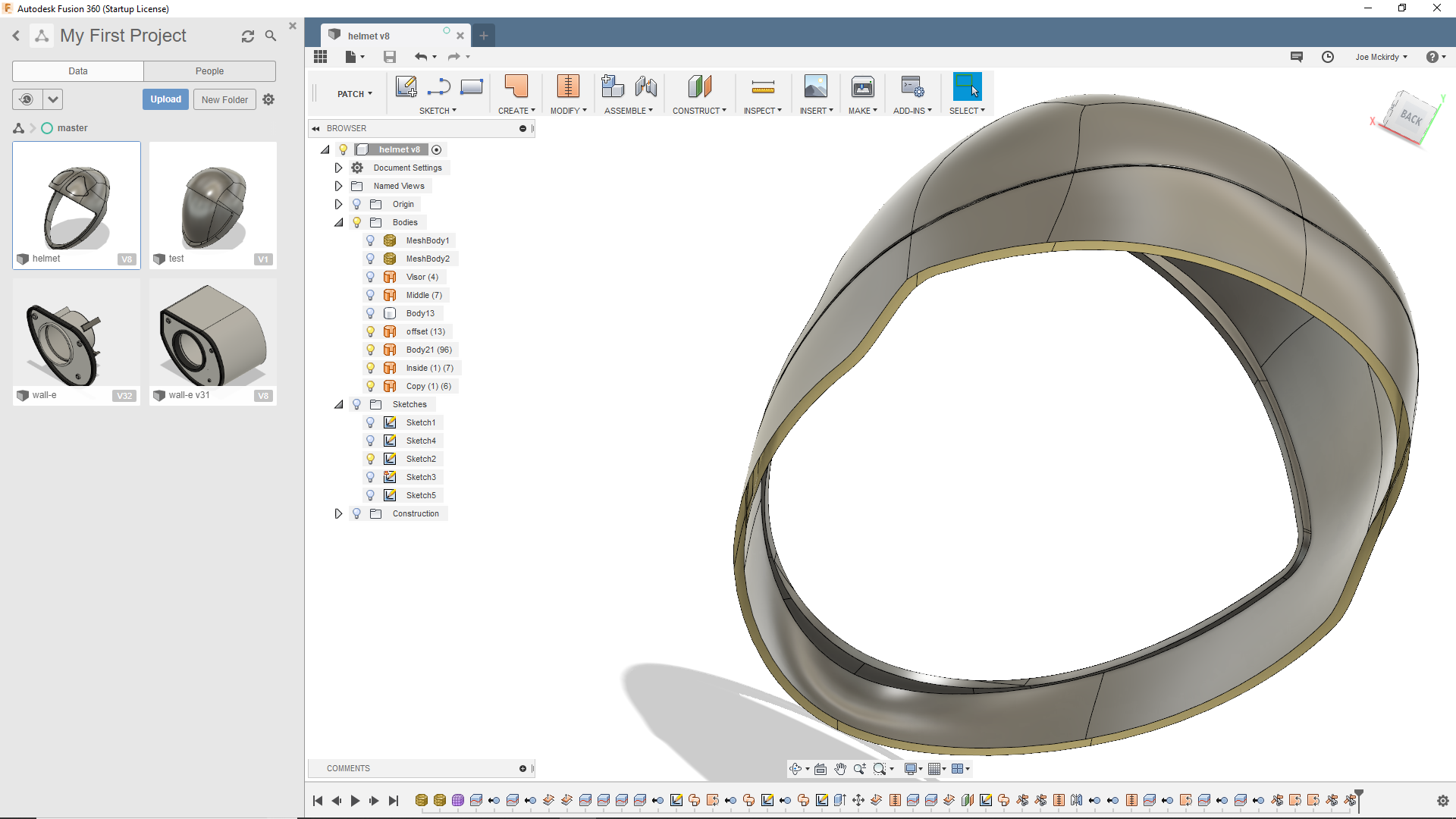The width and height of the screenshot is (1456, 819).
Task: Collapse the Bodies folder
Action: click(x=338, y=222)
